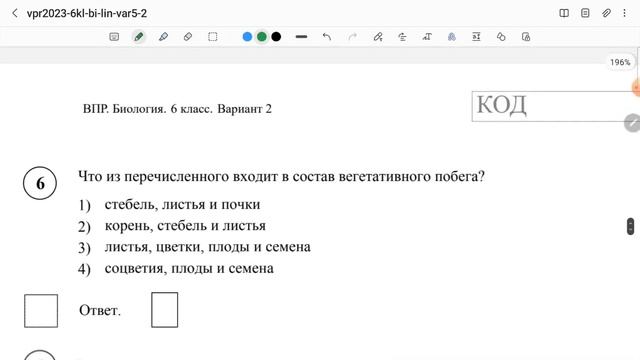The image size is (640, 360).
Task: Redo the last undone action
Action: (353, 37)
